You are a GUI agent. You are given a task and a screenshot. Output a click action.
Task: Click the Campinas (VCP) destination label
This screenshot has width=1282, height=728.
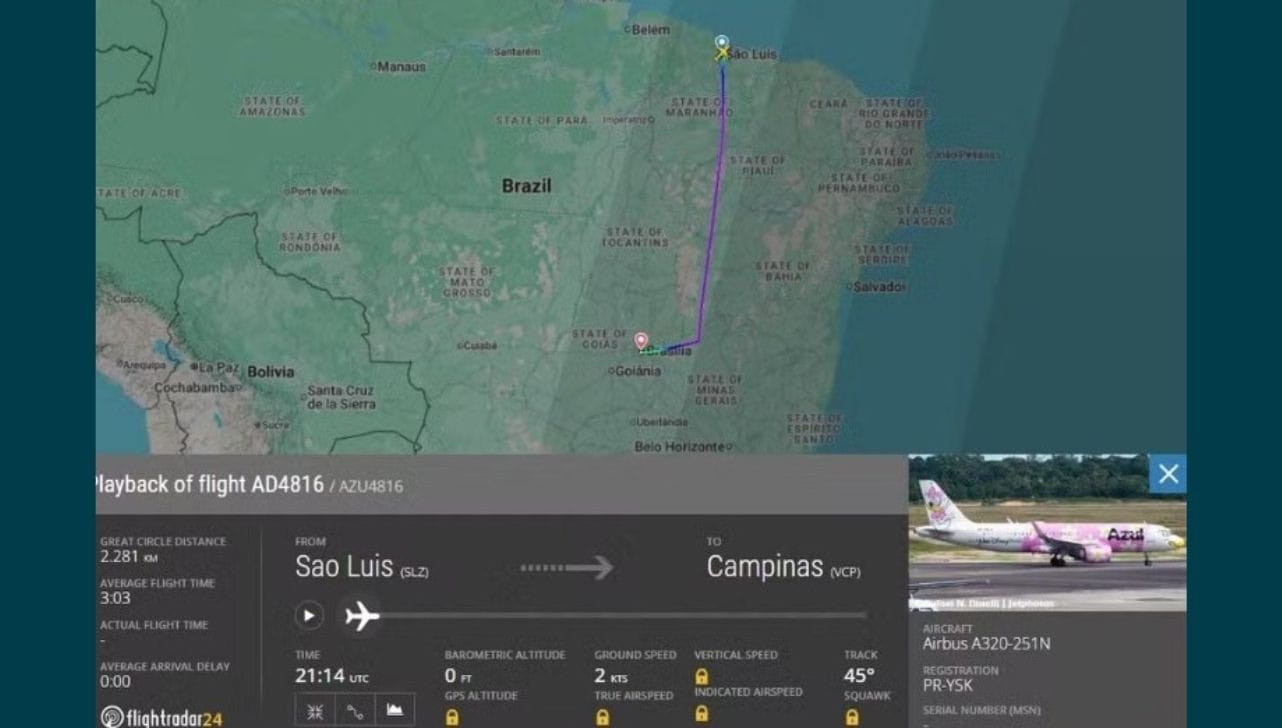coord(783,567)
